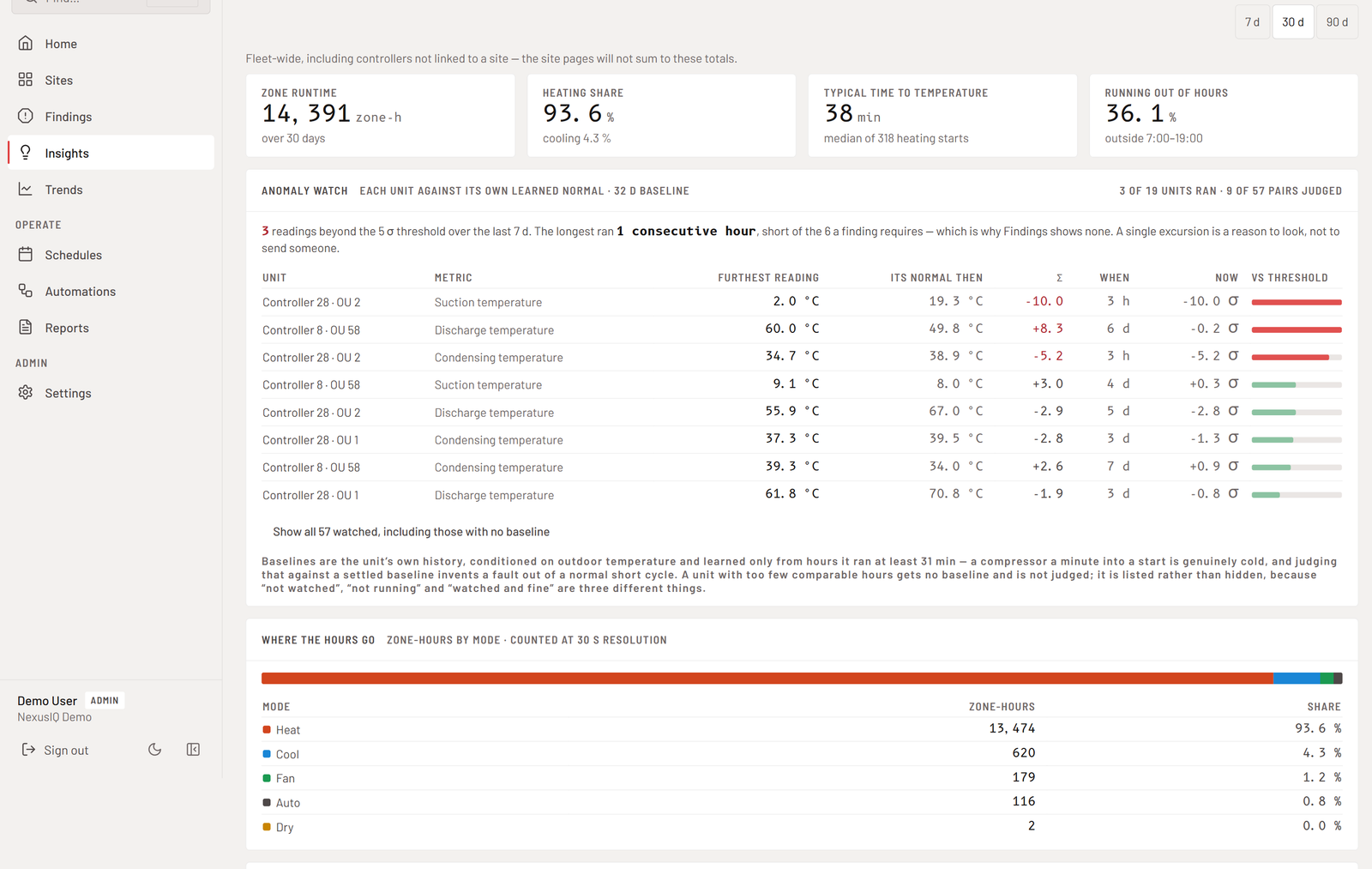
Task: Switch the range to 90 d
Action: [1337, 22]
